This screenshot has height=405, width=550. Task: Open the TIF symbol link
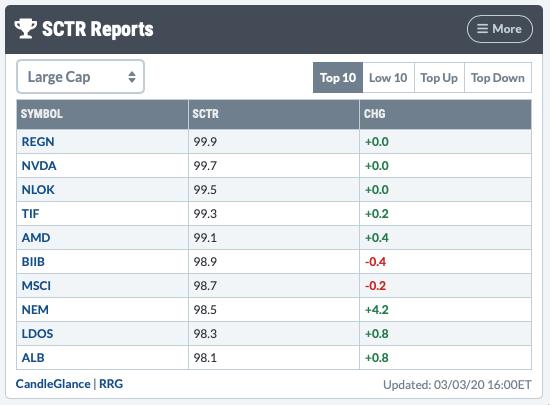coord(31,214)
